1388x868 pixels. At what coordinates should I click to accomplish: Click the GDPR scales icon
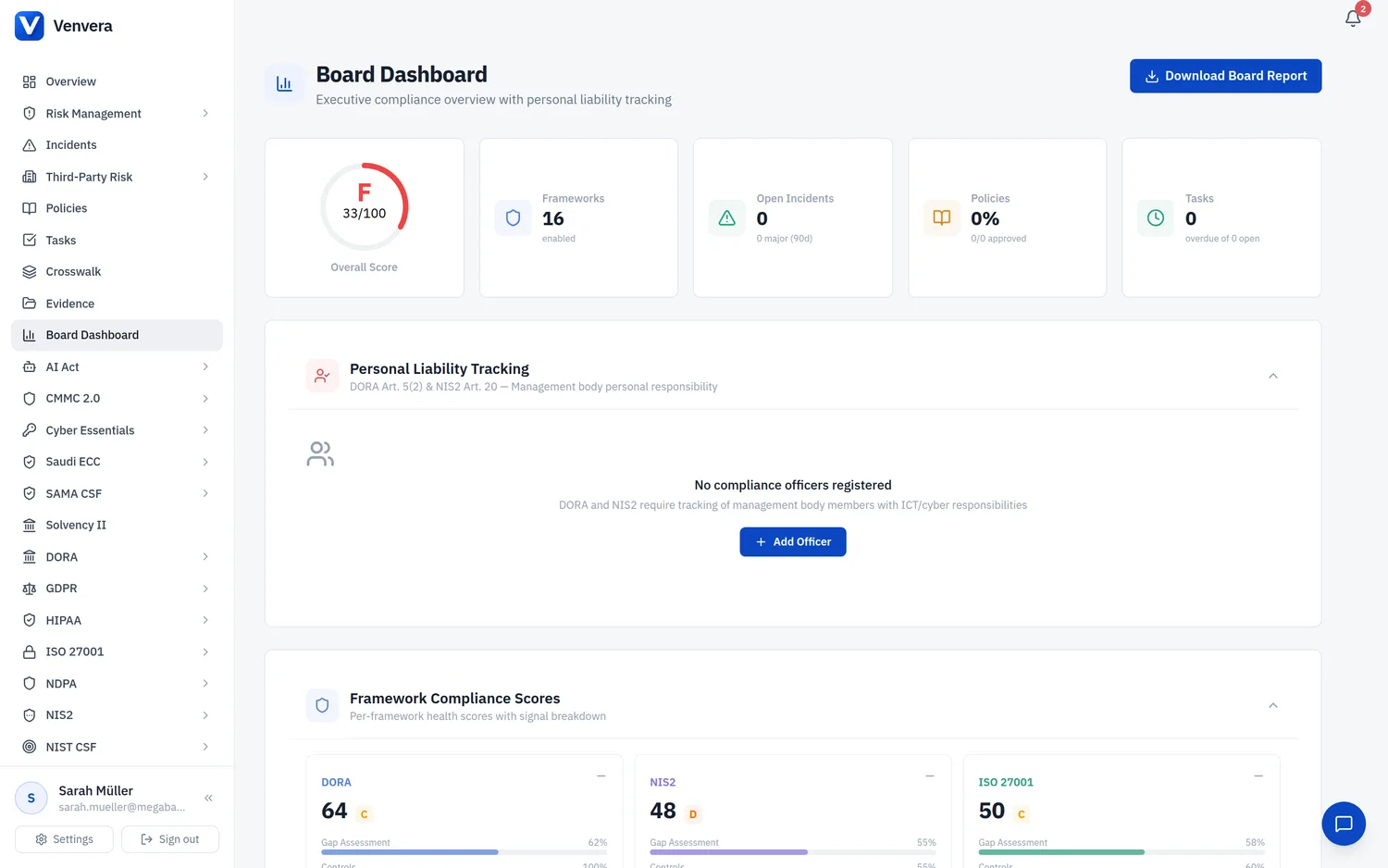(30, 589)
